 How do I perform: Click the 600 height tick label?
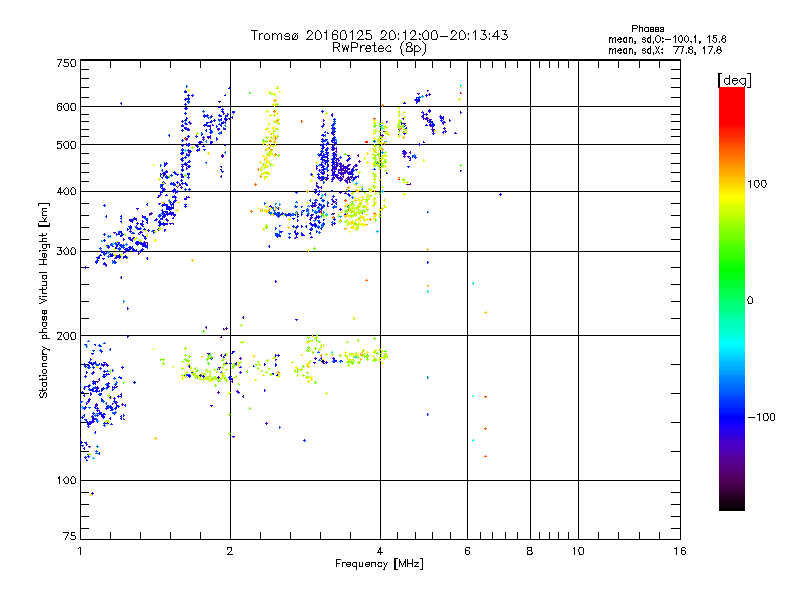66,107
